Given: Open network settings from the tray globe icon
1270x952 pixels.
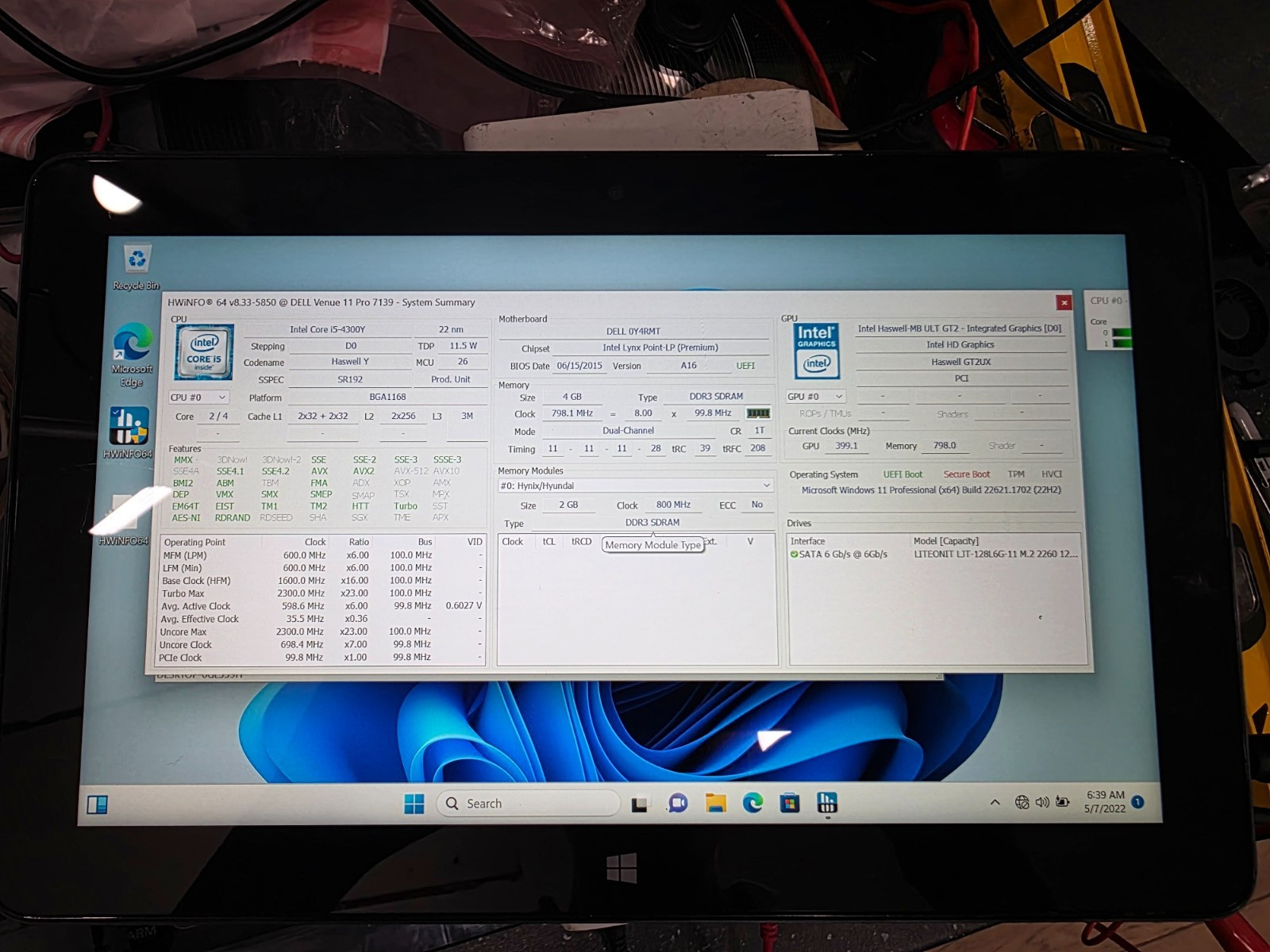Looking at the screenshot, I should point(1022,802).
